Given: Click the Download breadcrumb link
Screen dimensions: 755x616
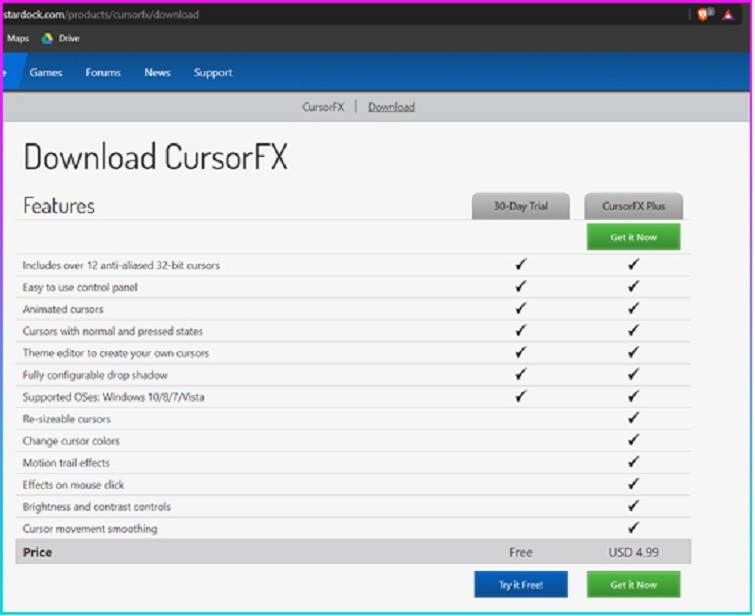Looking at the screenshot, I should 391,107.
